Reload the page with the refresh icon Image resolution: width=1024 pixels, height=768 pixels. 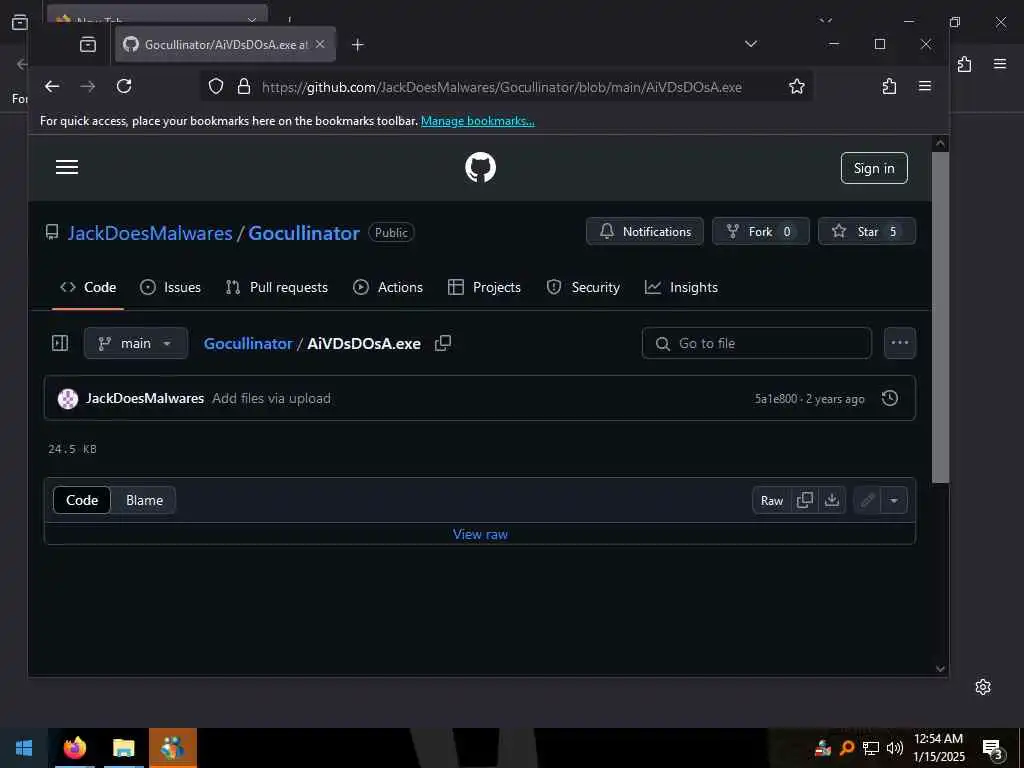pyautogui.click(x=124, y=86)
